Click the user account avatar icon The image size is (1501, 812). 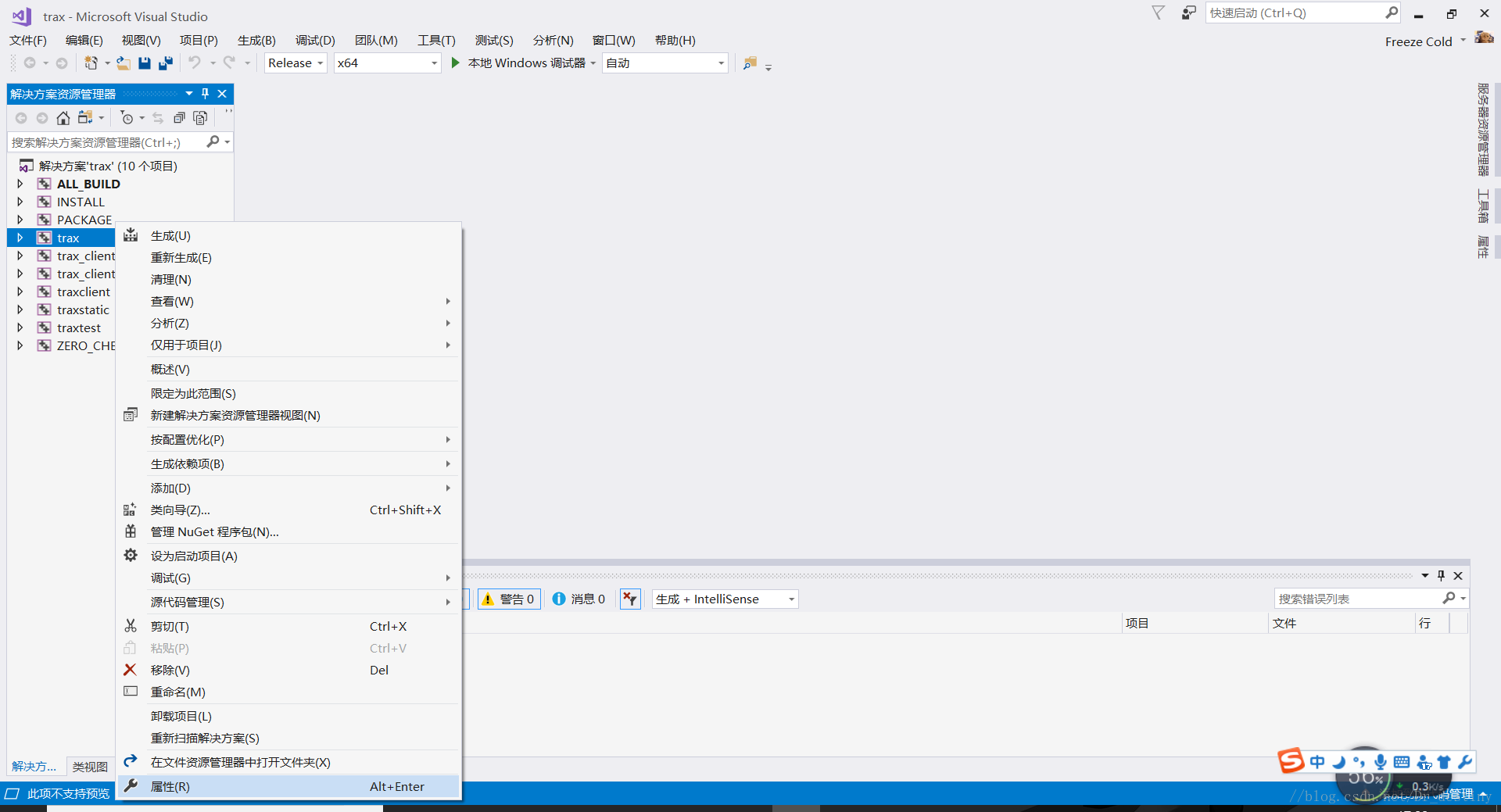click(1484, 38)
